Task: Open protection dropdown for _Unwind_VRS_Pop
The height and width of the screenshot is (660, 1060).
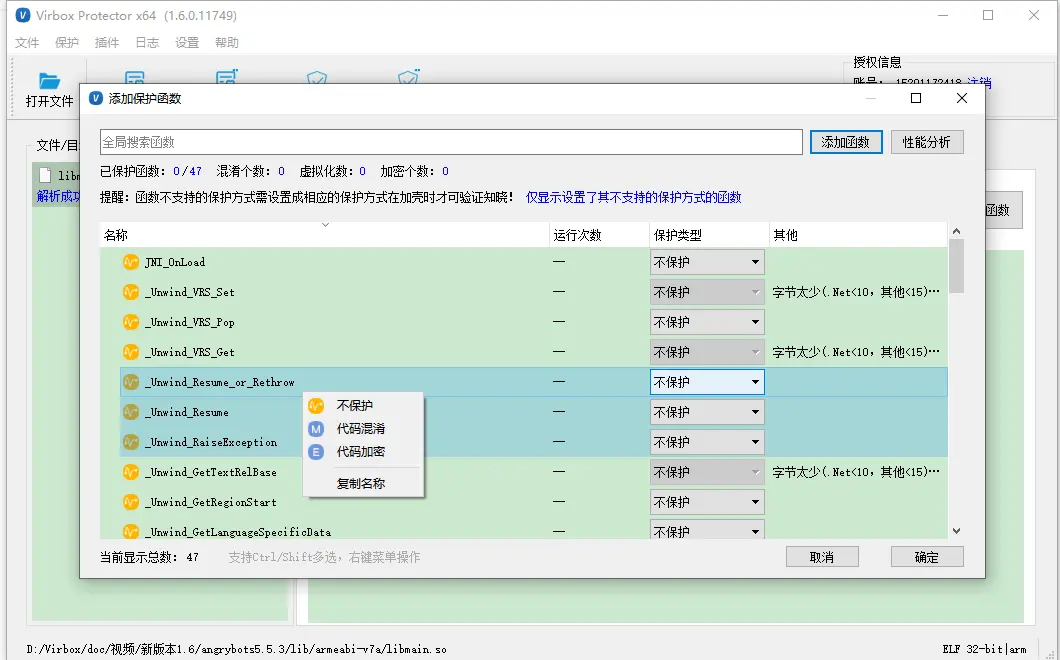Action: [x=707, y=322]
